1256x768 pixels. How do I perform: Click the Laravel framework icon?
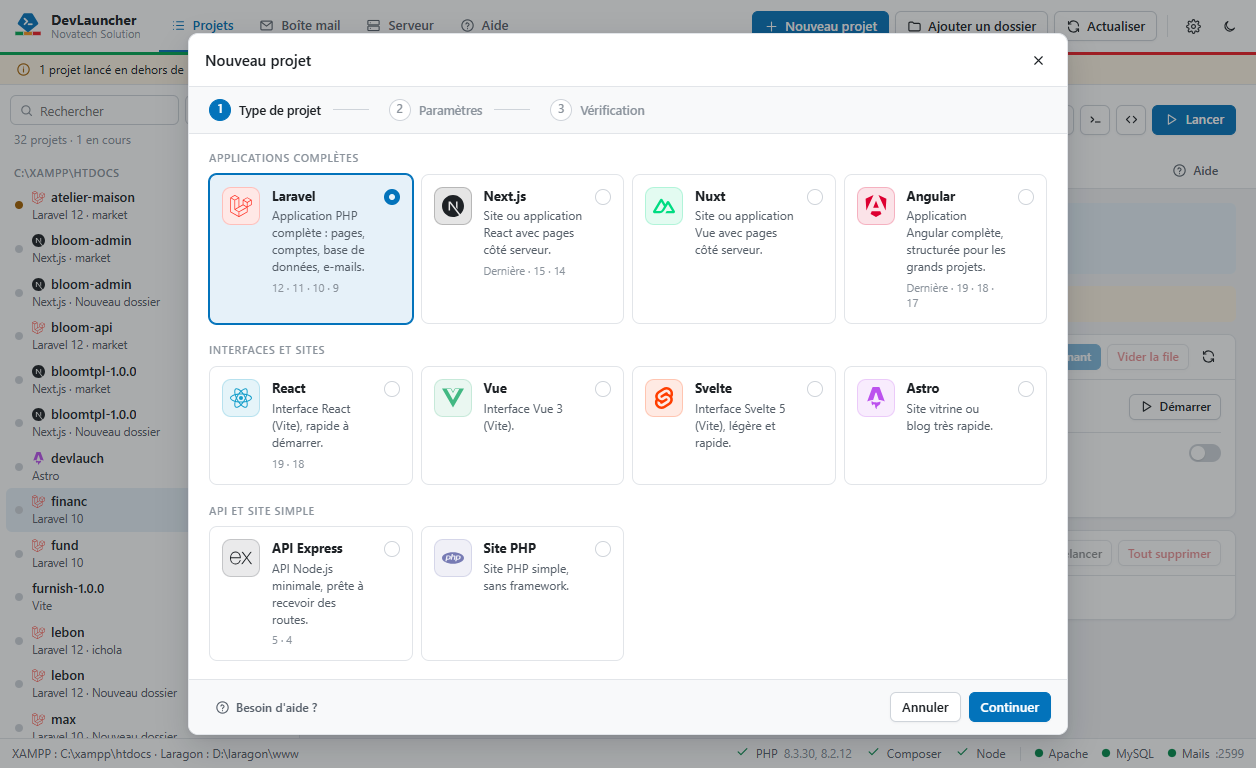[240, 206]
